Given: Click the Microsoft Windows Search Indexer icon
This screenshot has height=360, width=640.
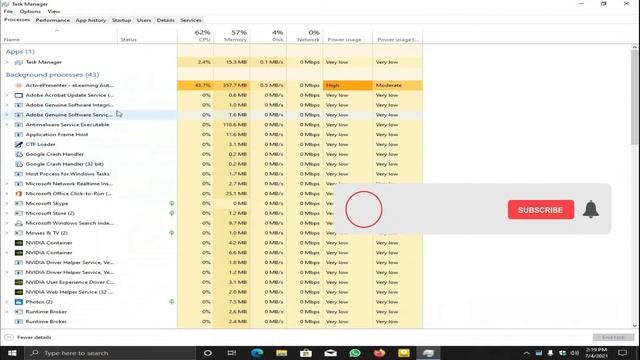Looking at the screenshot, I should pos(18,223).
